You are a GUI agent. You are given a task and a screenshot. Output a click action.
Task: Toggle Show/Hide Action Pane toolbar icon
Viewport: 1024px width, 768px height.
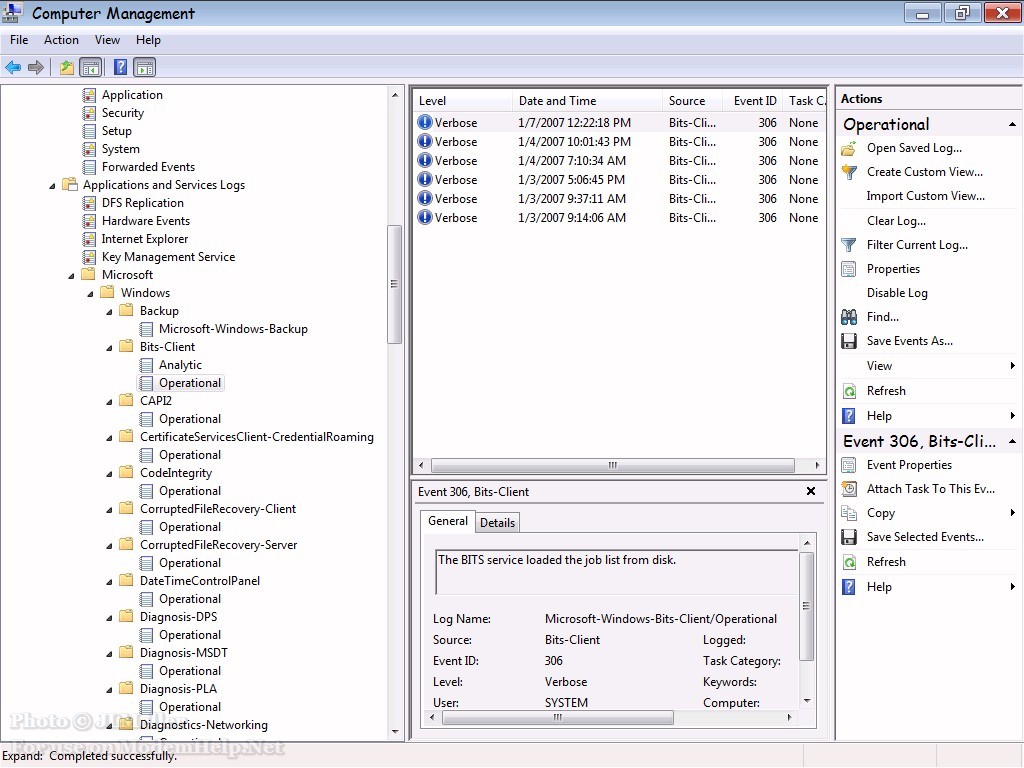coord(144,67)
